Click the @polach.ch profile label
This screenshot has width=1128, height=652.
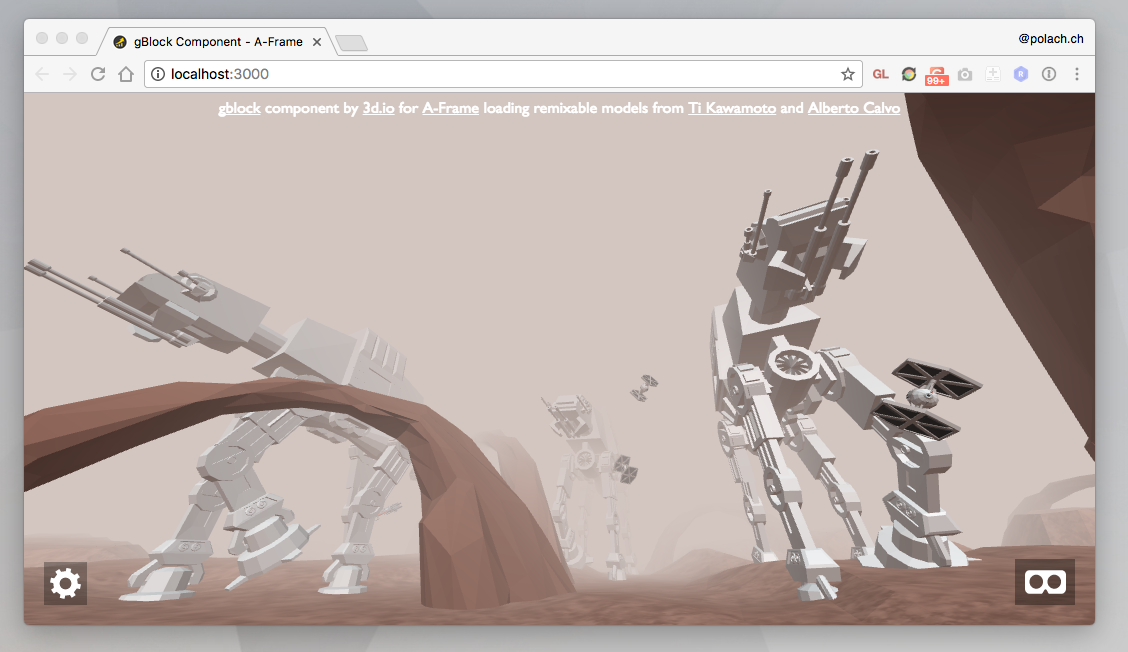pos(1050,39)
